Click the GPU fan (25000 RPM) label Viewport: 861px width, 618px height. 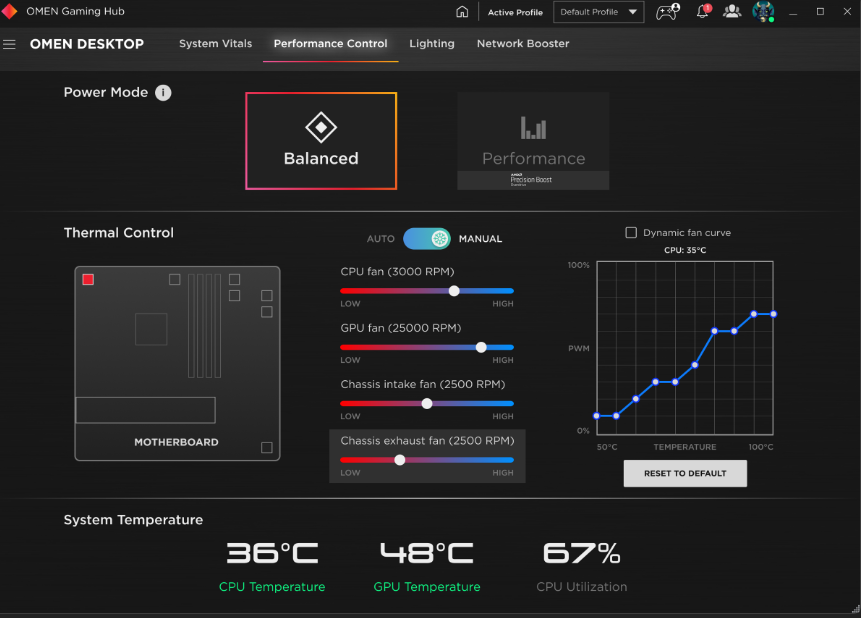400,328
